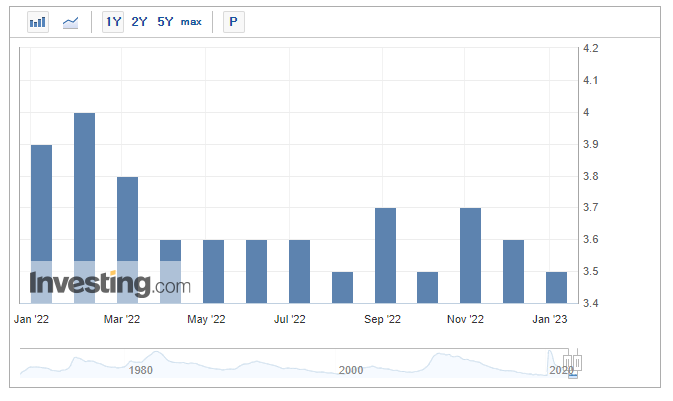This screenshot has width=673, height=401.
Task: Click the Jan '22 bar at 3.9
Action: pyautogui.click(x=42, y=224)
